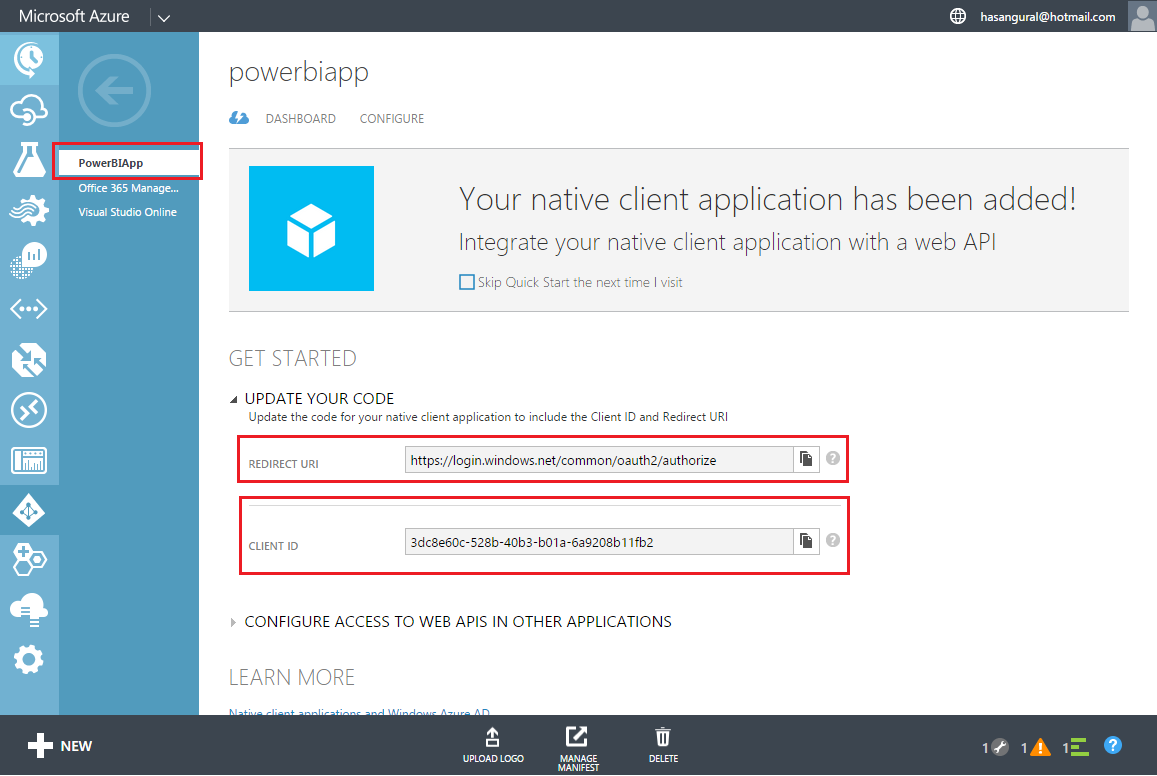The image size is (1157, 776).
Task: Click the Microsoft Azure logo text
Action: [x=74, y=16]
